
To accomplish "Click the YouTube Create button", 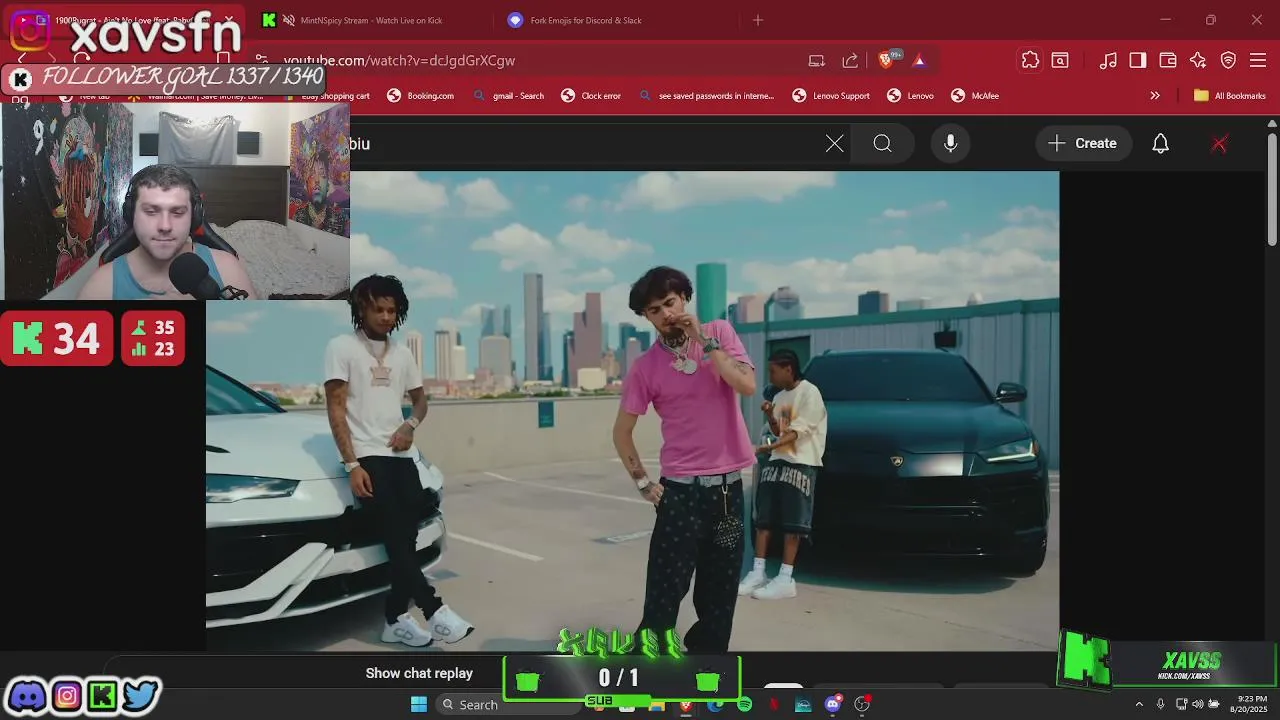I will click(1083, 144).
